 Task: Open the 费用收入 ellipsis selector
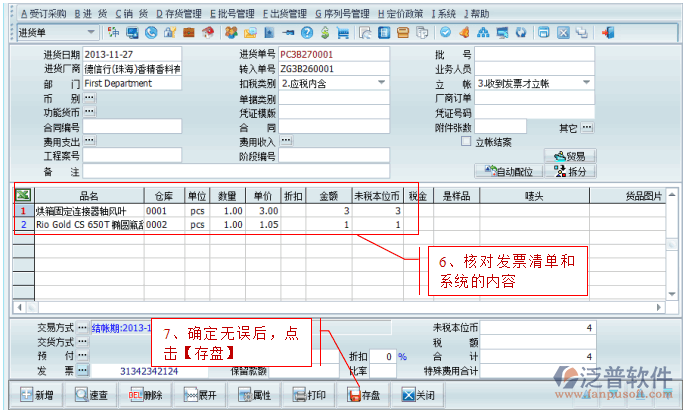point(286,141)
